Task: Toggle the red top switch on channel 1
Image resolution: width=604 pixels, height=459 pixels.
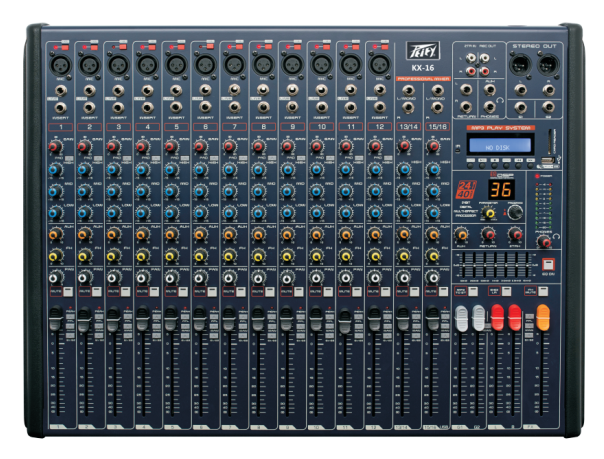Action: [65, 47]
